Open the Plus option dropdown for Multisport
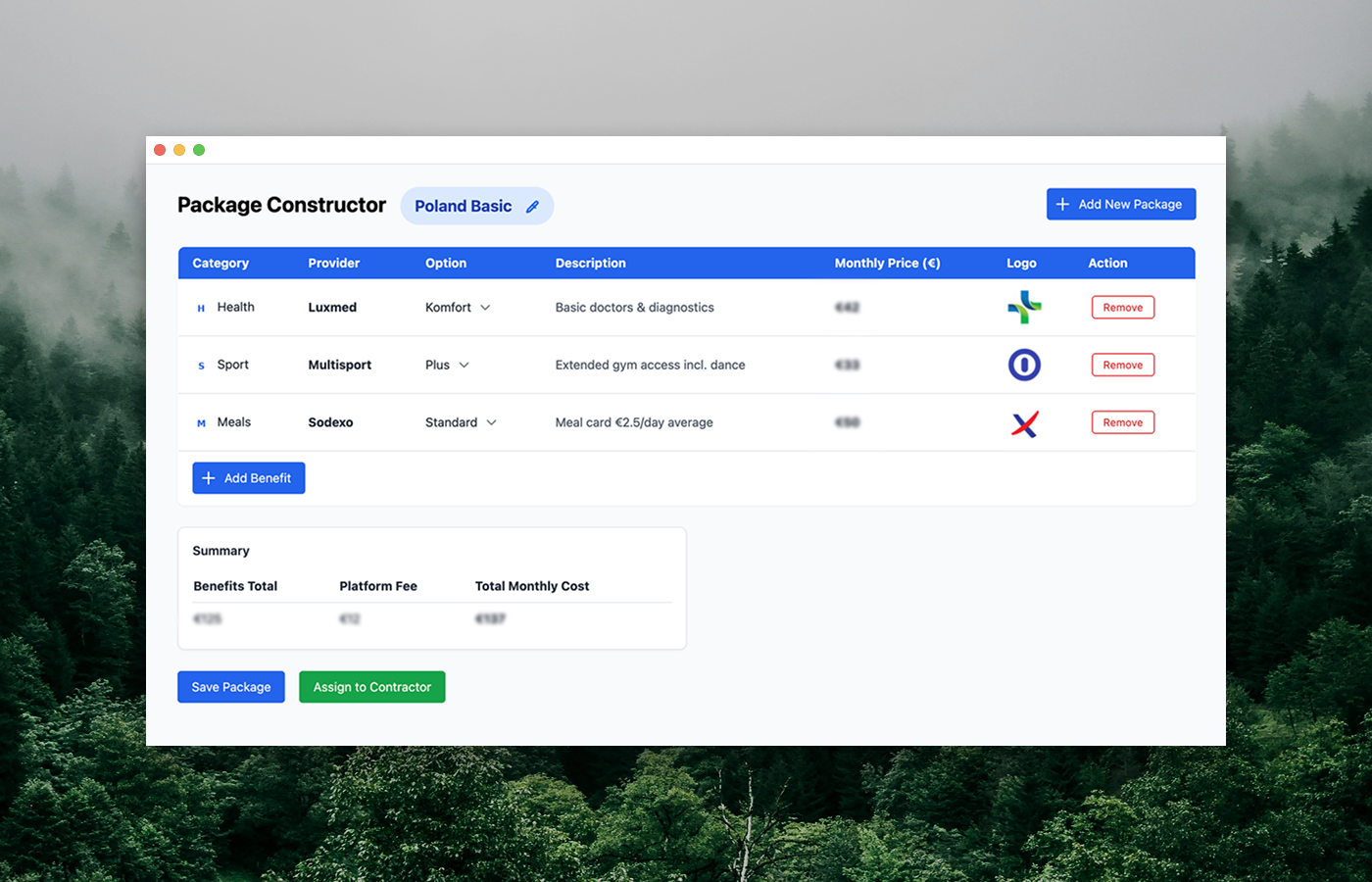1372x882 pixels. click(x=448, y=366)
